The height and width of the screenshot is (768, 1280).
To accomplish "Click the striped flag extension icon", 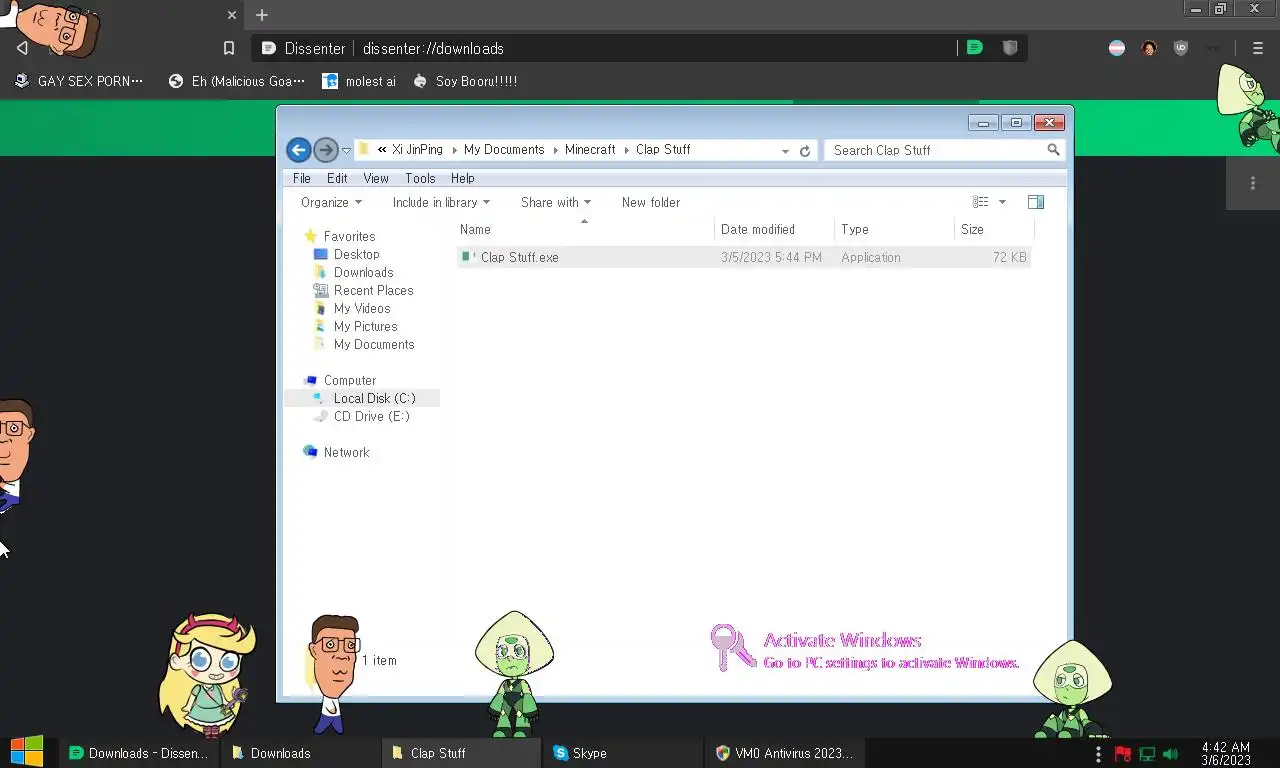I will pos(1117,48).
